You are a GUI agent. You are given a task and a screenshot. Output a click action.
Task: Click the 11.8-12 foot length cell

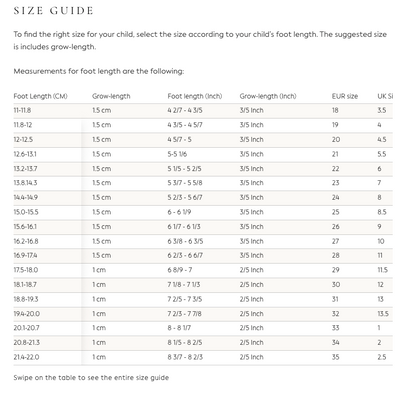click(x=23, y=125)
